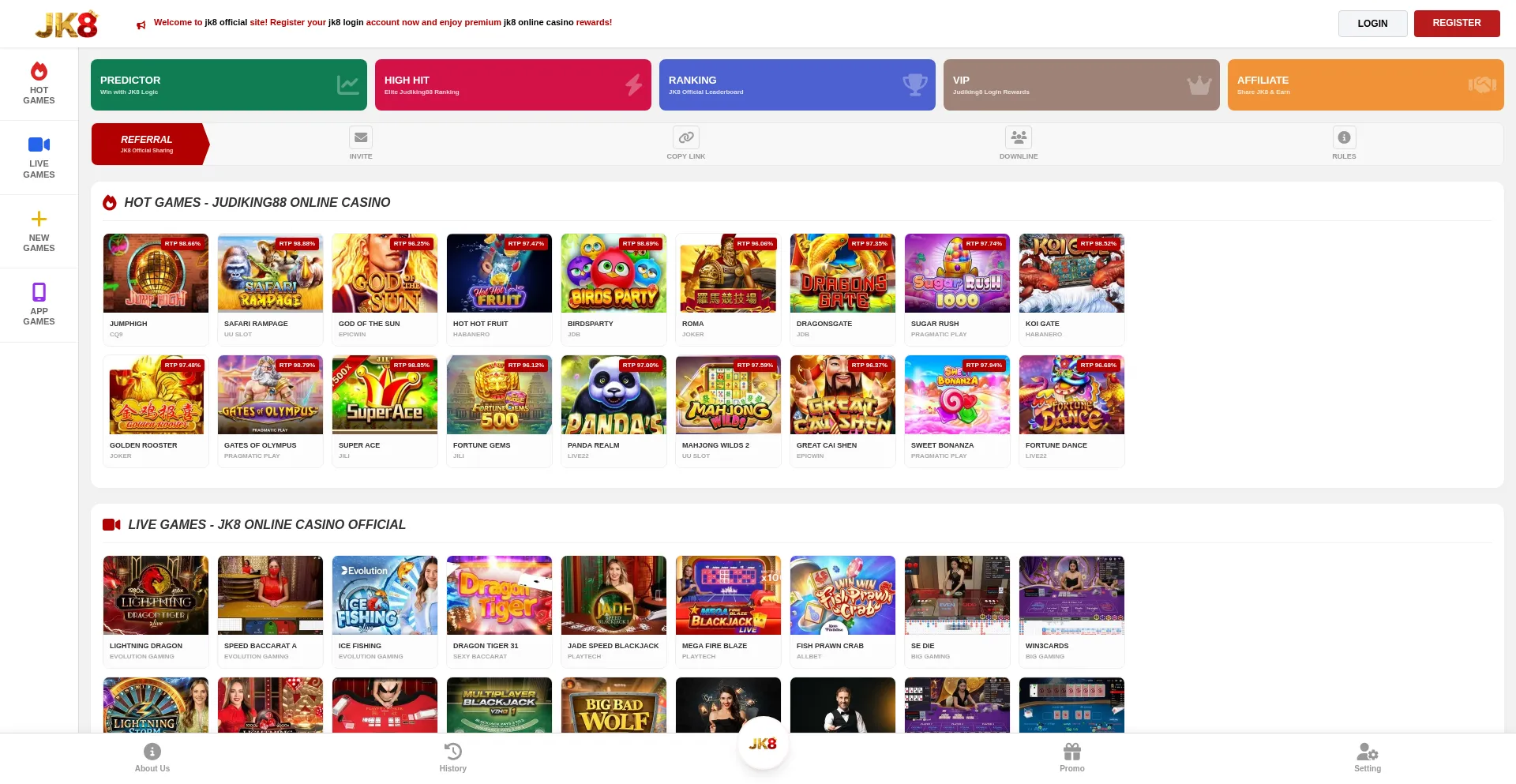1516x784 pixels.
Task: Launch Mahjong Wilds 2 game
Action: coord(728,395)
